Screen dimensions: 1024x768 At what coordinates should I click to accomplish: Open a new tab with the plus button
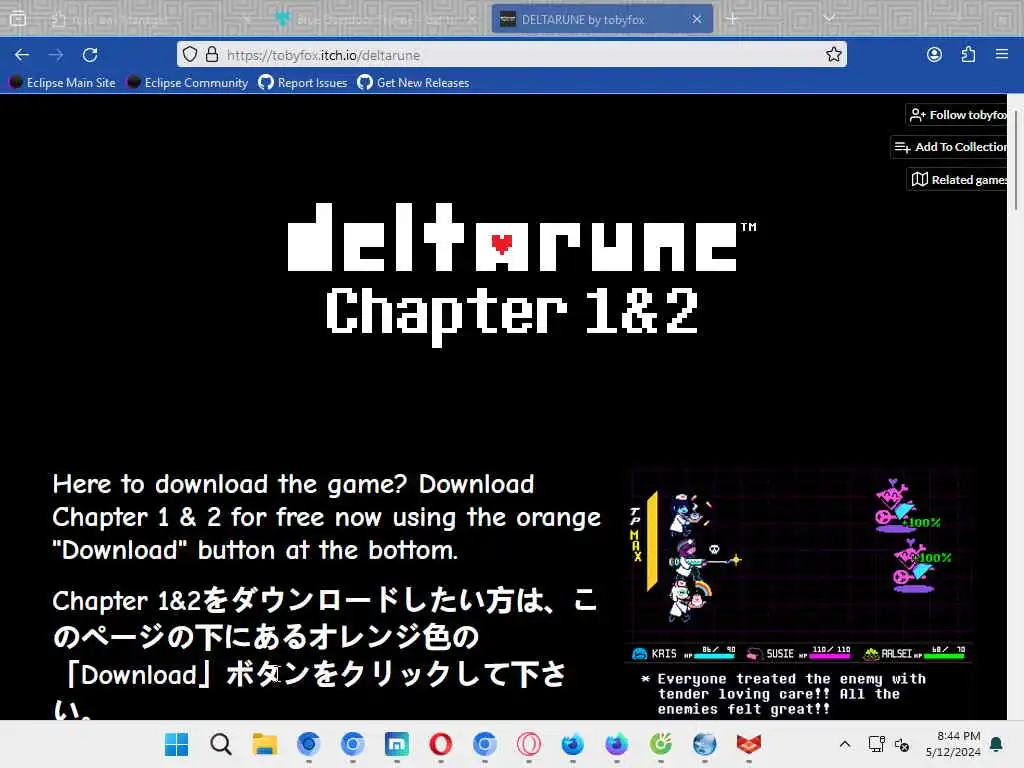733,19
